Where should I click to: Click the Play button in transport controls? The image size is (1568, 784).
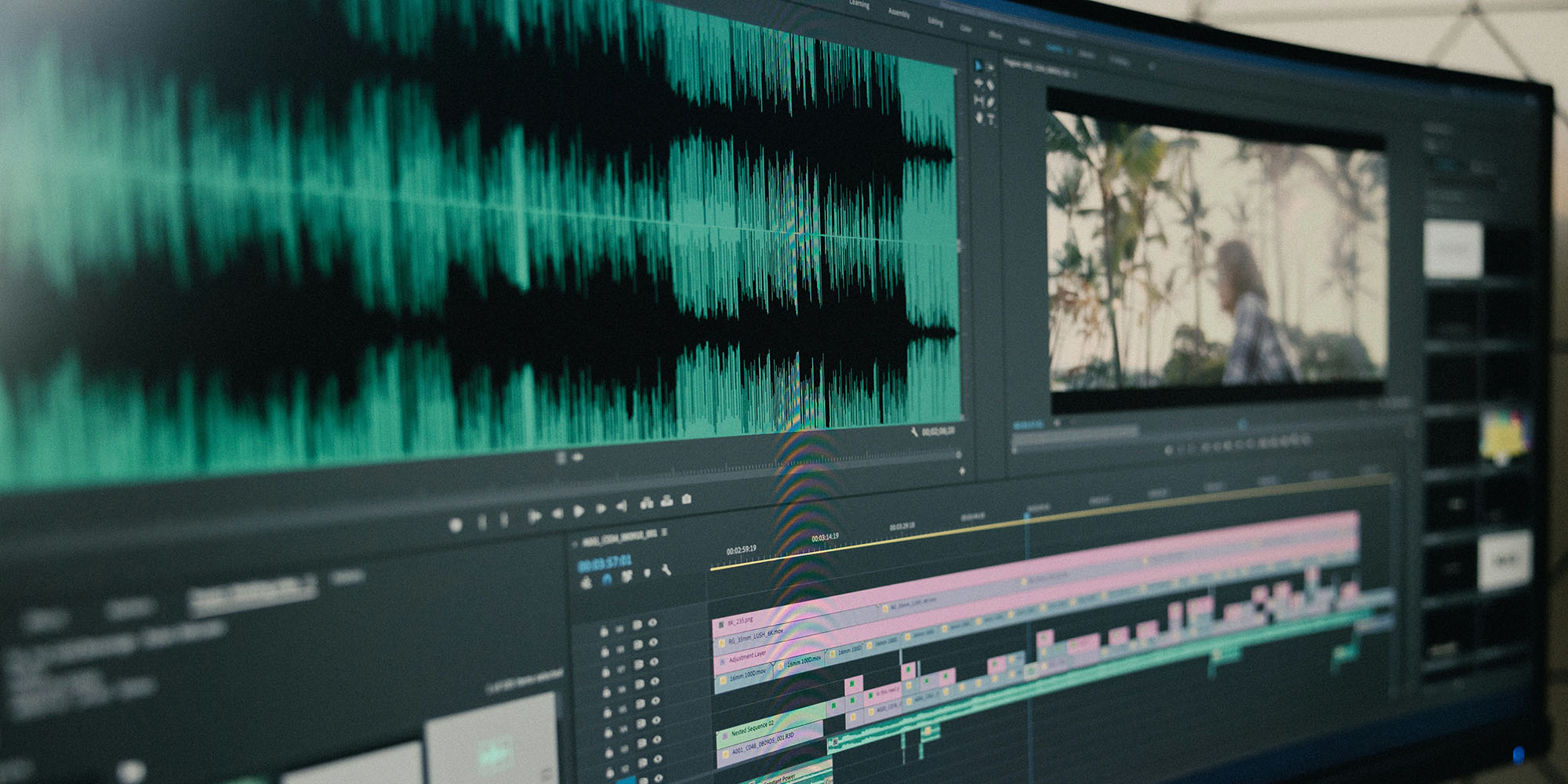coord(579,511)
